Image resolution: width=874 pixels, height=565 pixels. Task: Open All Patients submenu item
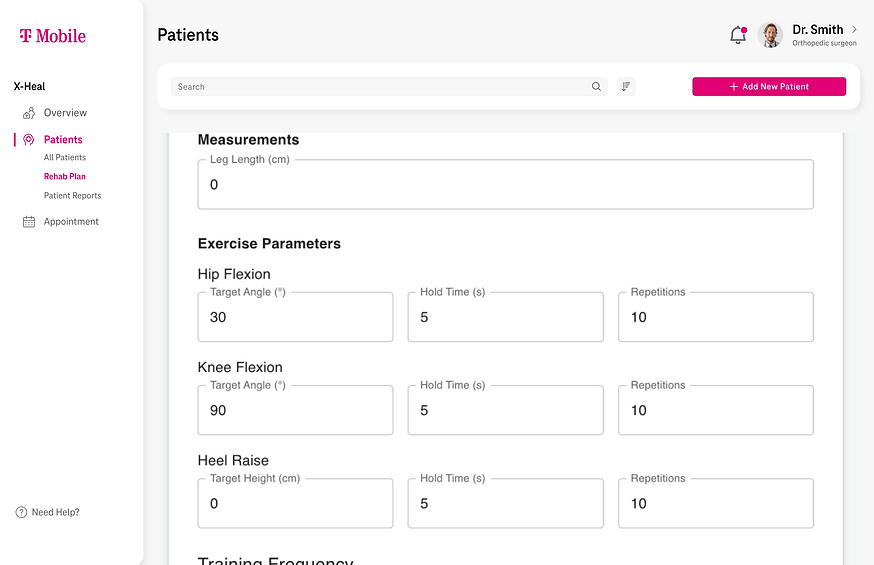[x=65, y=158]
